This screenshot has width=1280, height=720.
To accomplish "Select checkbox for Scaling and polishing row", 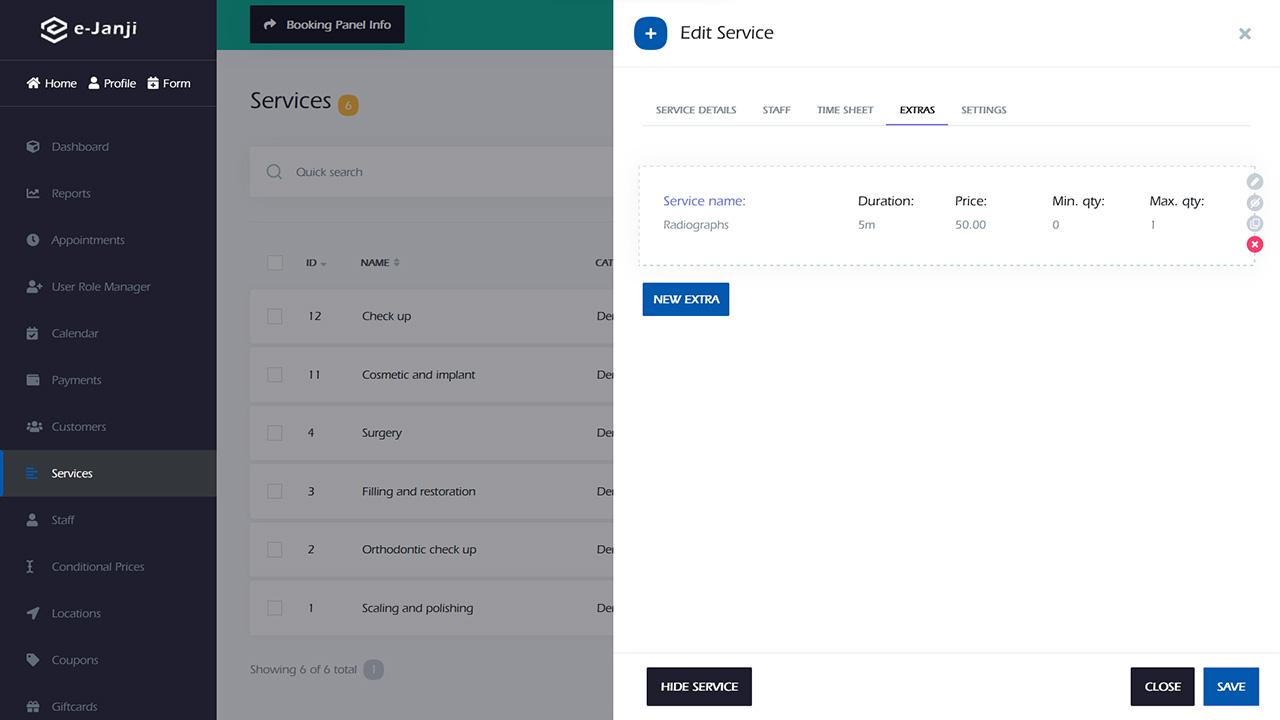I will [275, 608].
